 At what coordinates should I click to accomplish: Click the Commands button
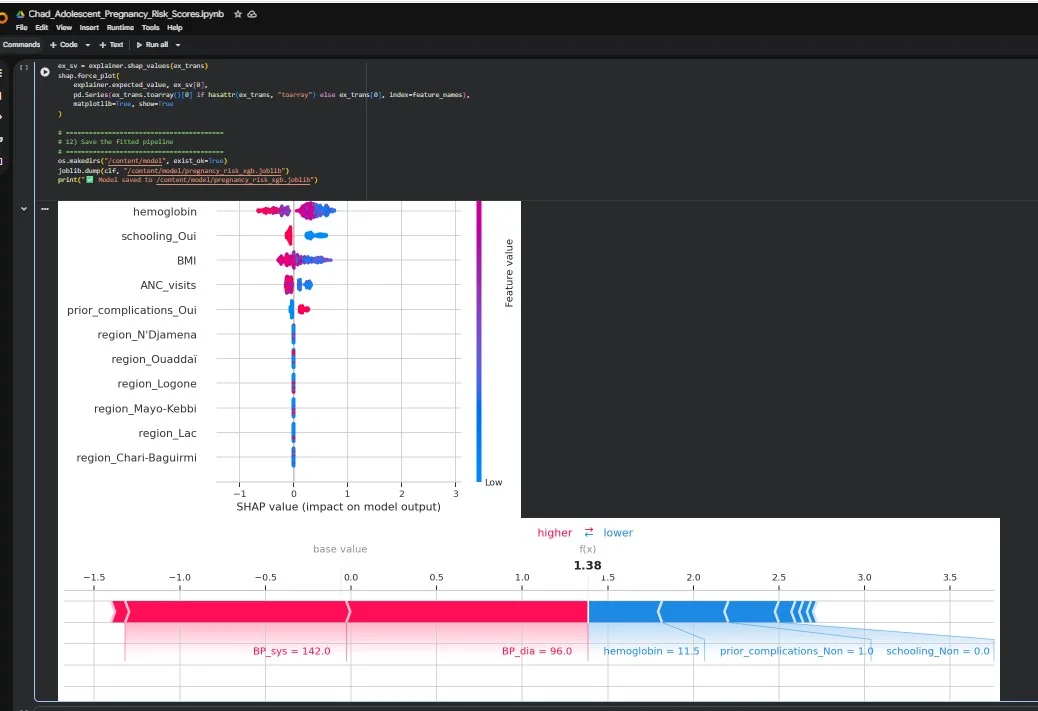pos(21,45)
